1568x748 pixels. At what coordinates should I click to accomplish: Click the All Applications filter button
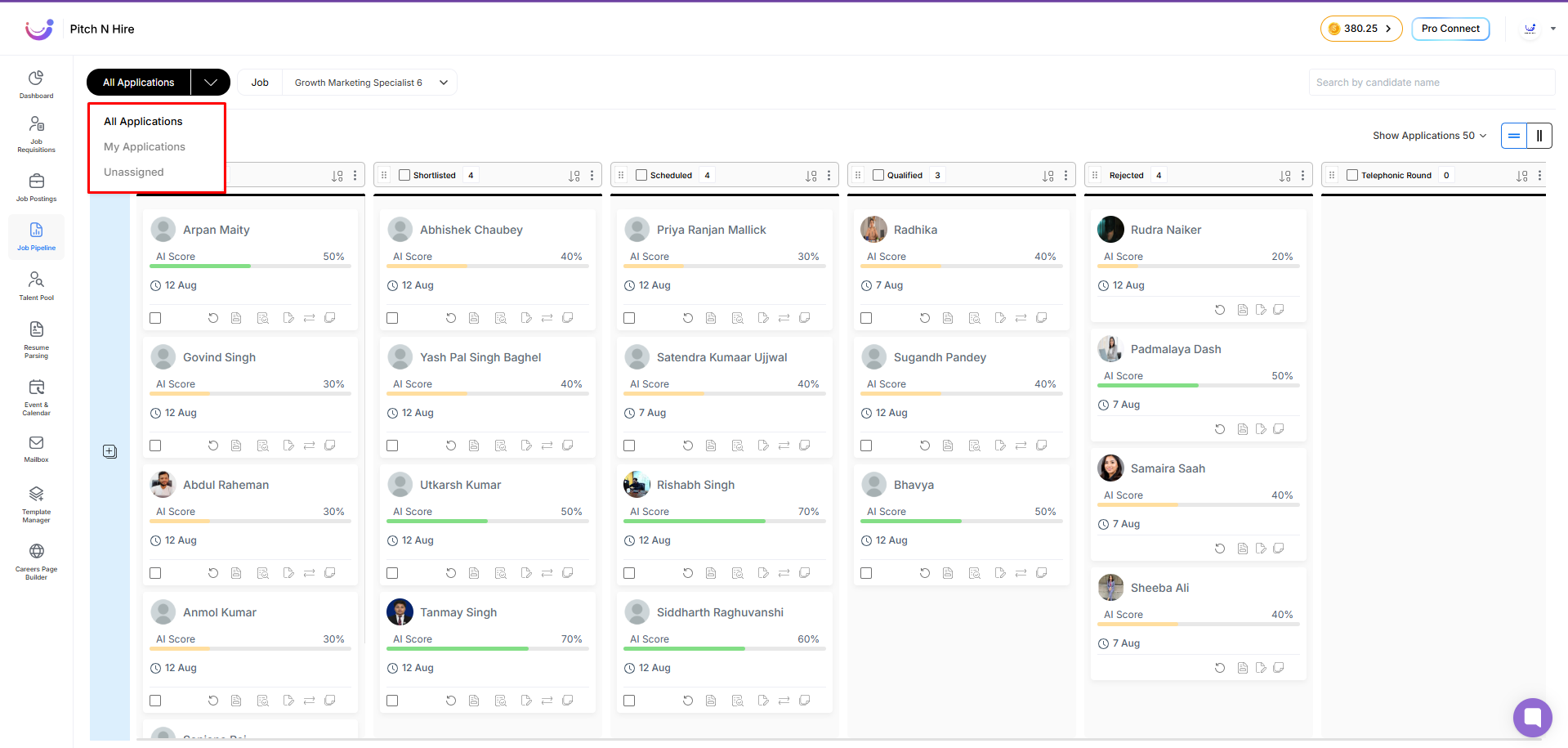139,83
